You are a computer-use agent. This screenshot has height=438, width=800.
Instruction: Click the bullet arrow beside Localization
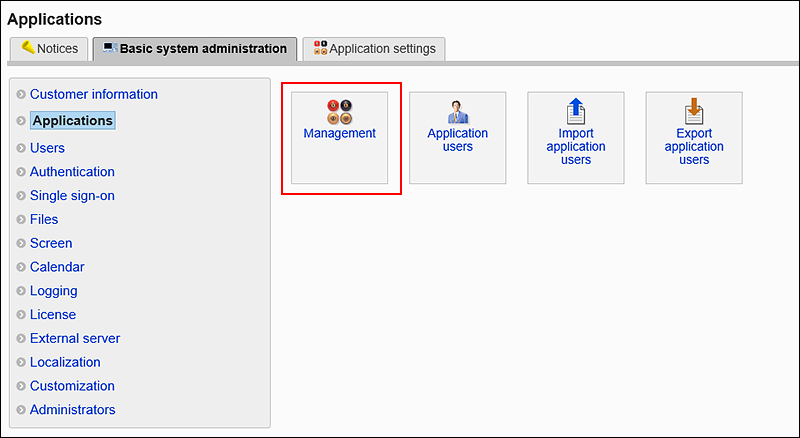coord(21,362)
